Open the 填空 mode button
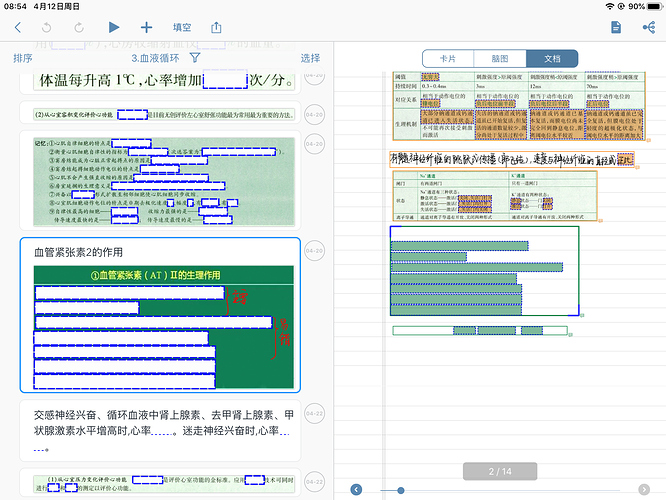Screen dimensions: 666x500 [182, 28]
